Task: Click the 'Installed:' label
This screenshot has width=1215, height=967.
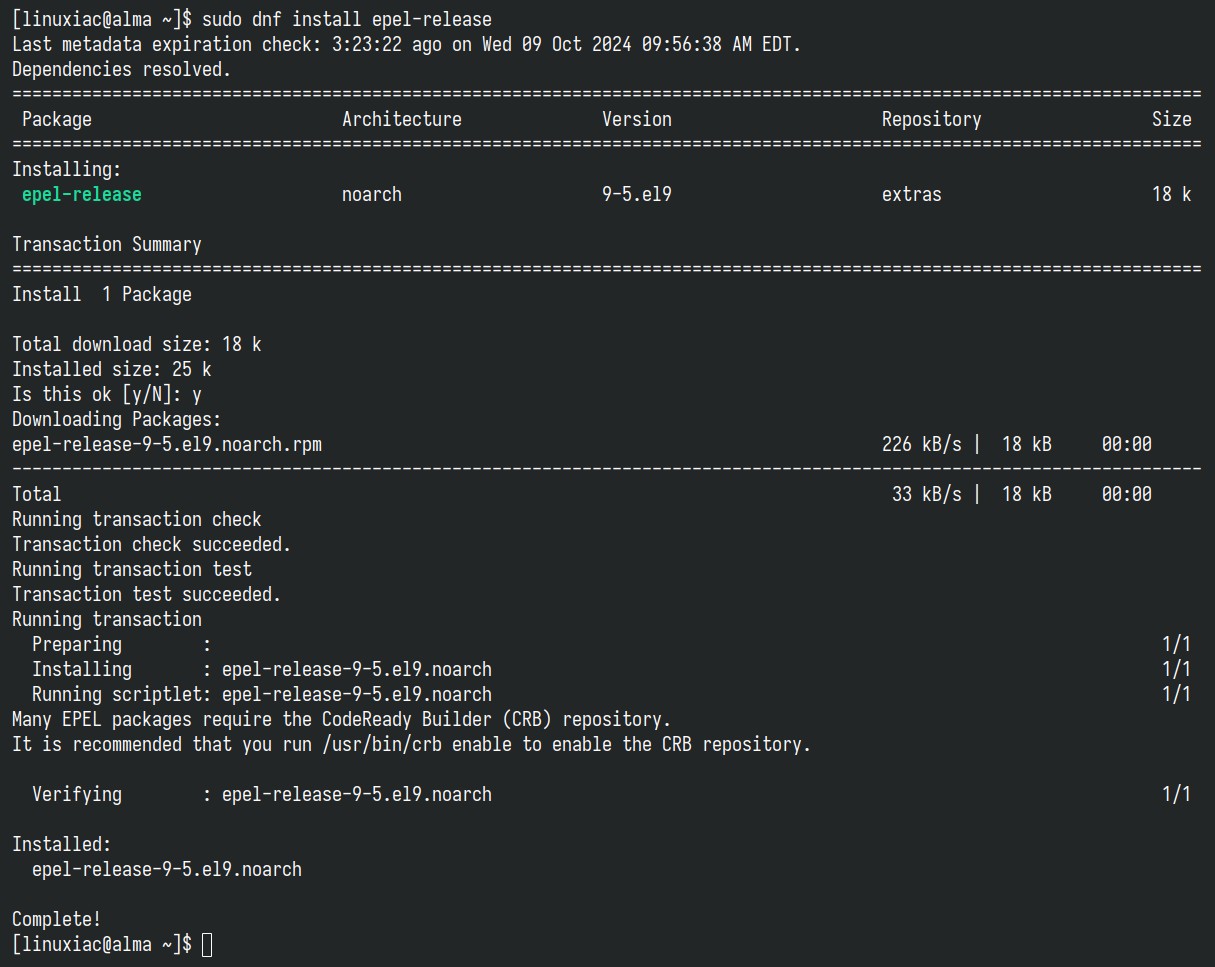Action: coord(62,844)
